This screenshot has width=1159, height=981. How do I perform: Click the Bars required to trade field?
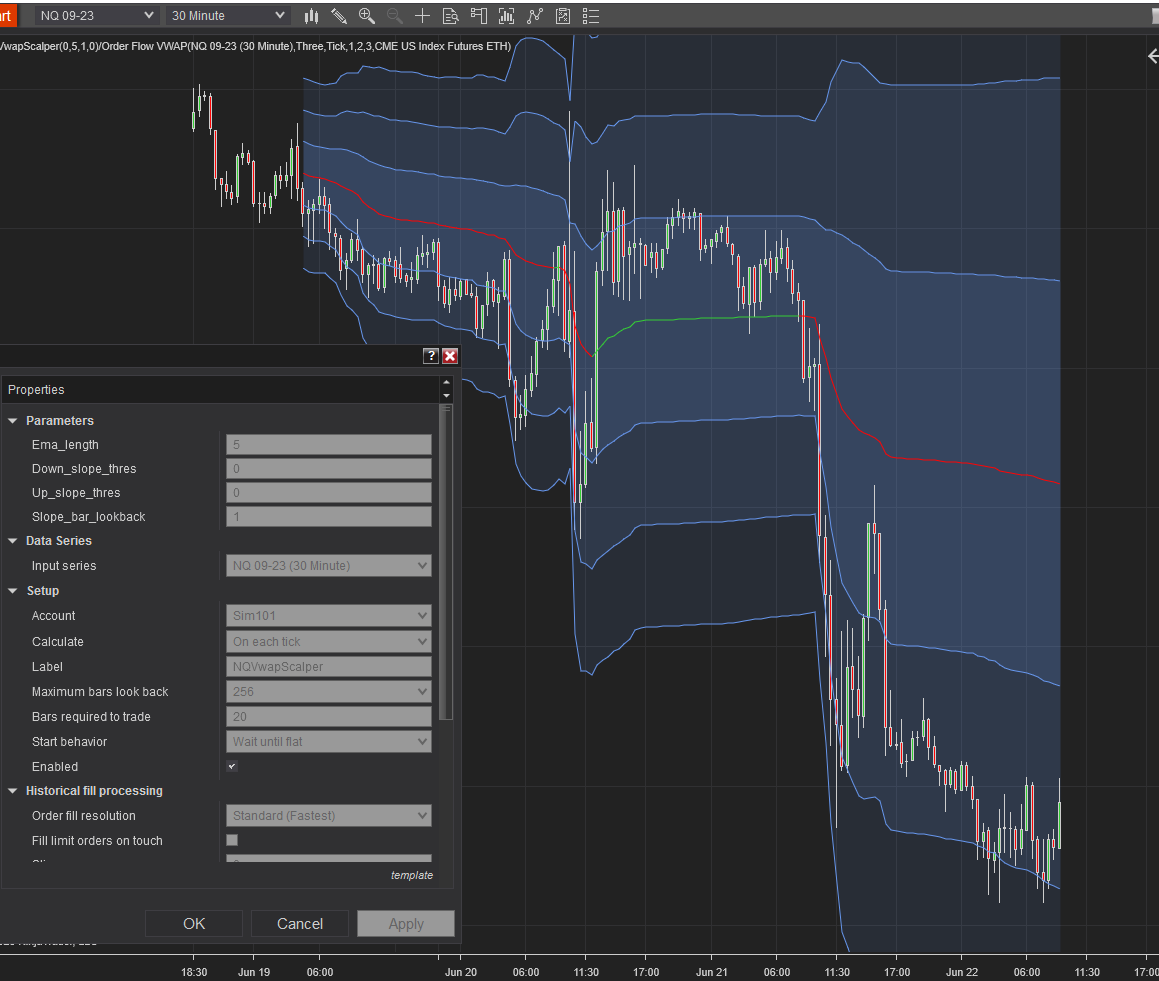(328, 716)
